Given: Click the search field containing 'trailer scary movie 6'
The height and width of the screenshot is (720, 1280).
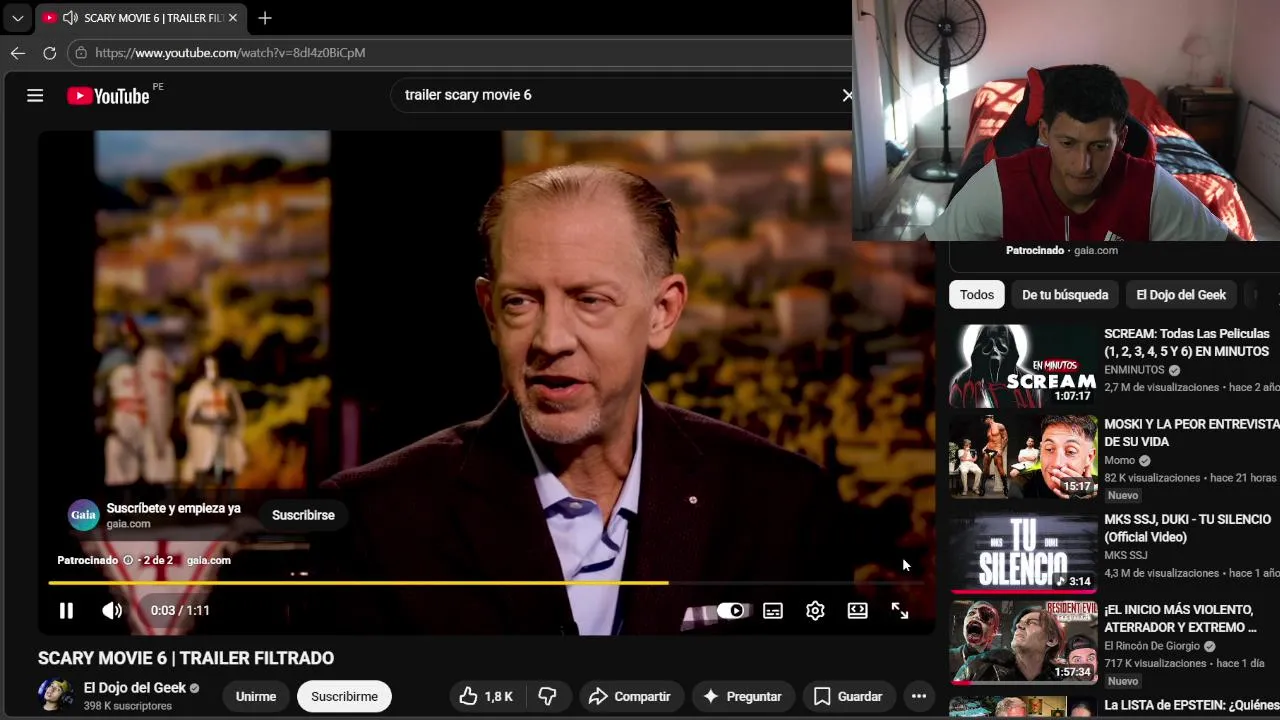Looking at the screenshot, I should point(615,95).
